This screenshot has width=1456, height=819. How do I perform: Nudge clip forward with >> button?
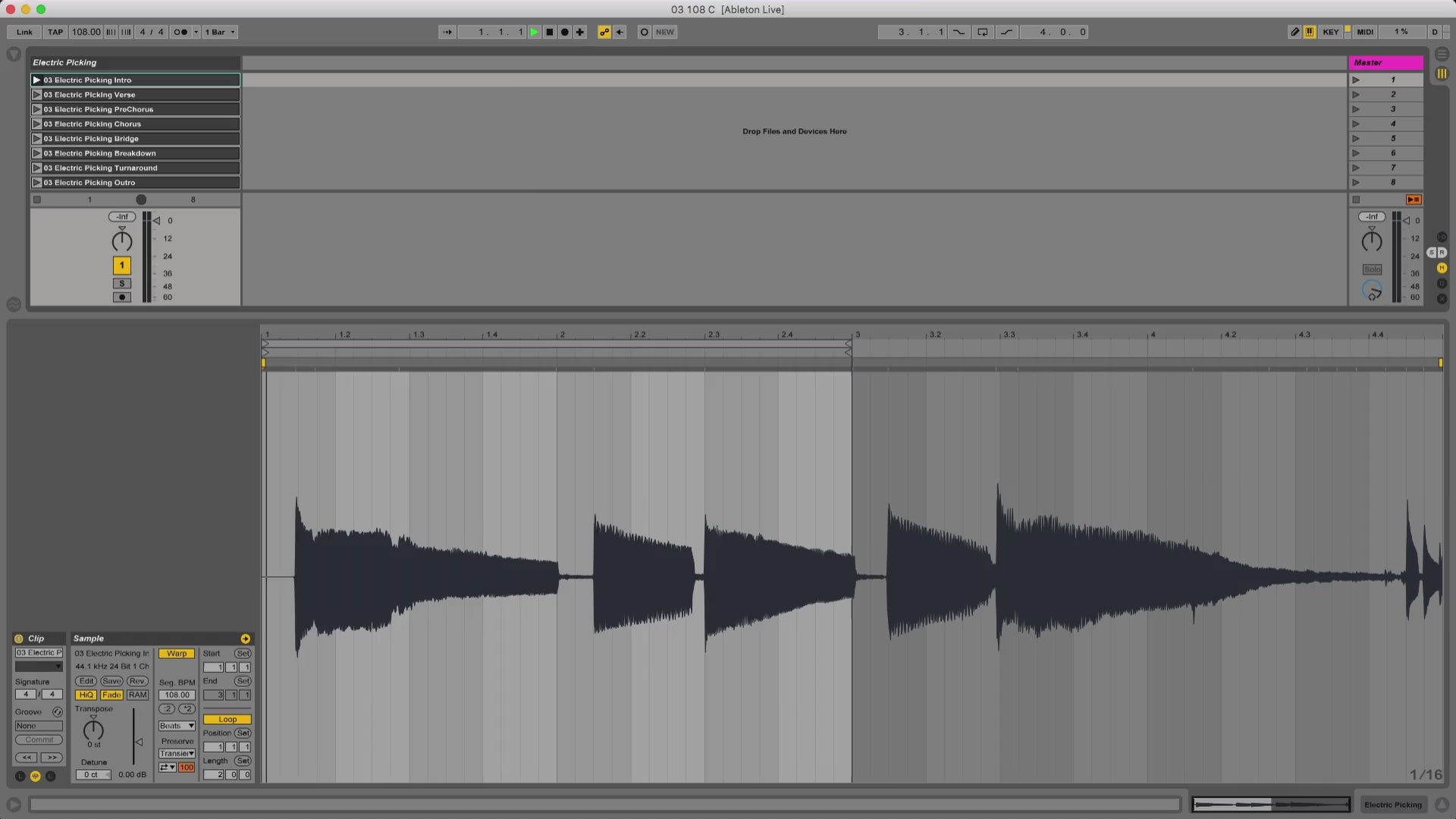pos(51,758)
